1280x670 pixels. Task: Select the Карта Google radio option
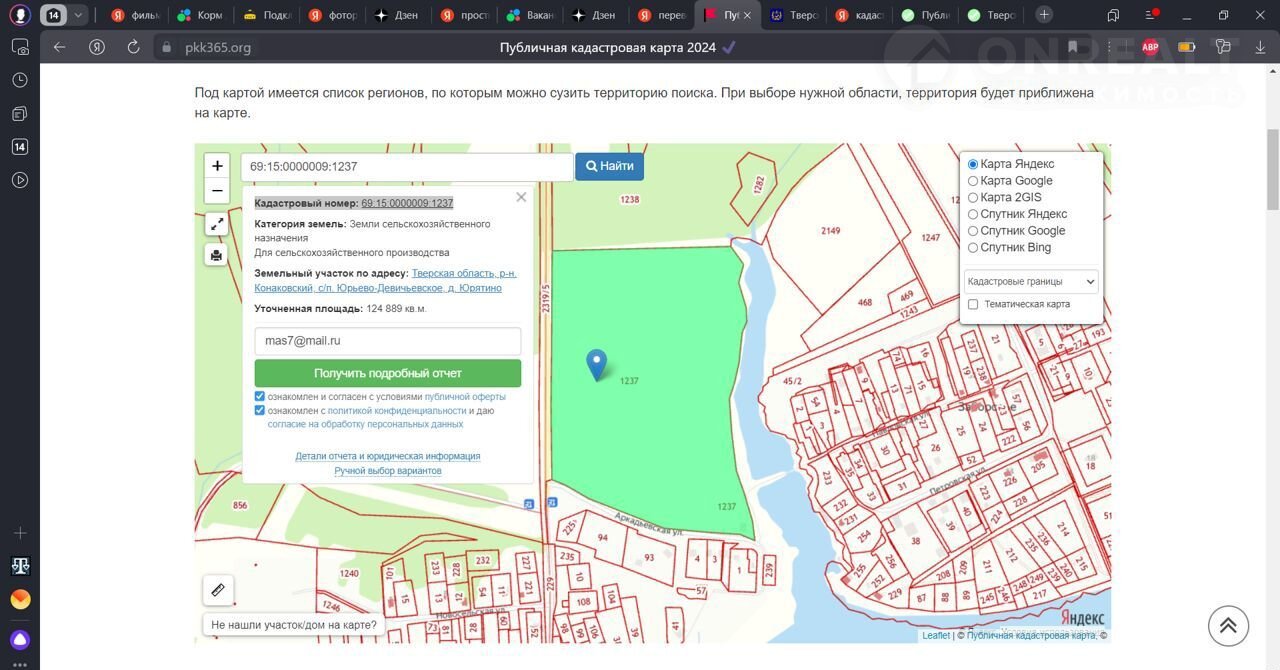(973, 181)
